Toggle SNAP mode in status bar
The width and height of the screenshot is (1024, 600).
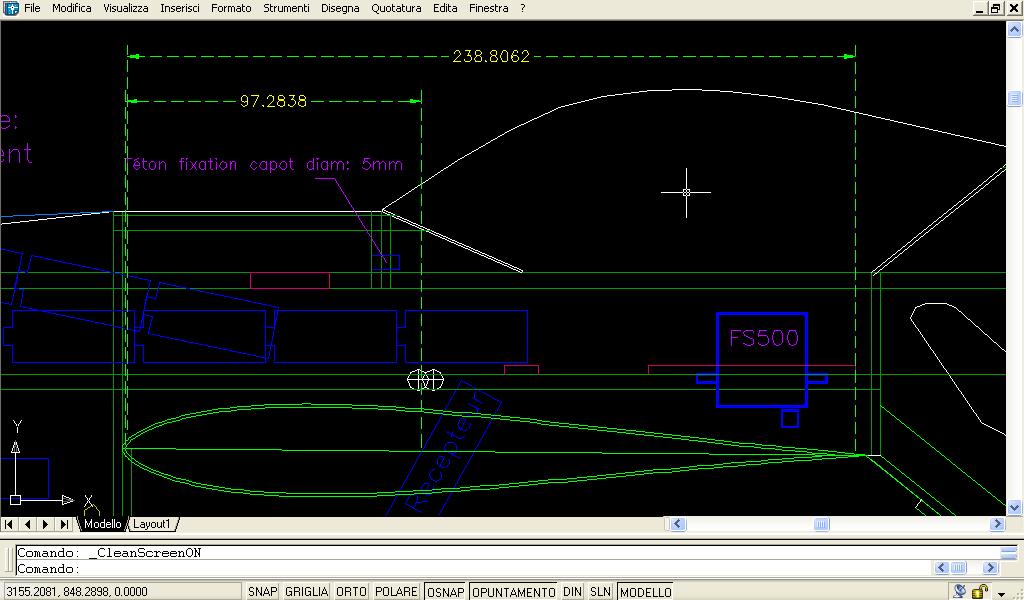tap(262, 592)
